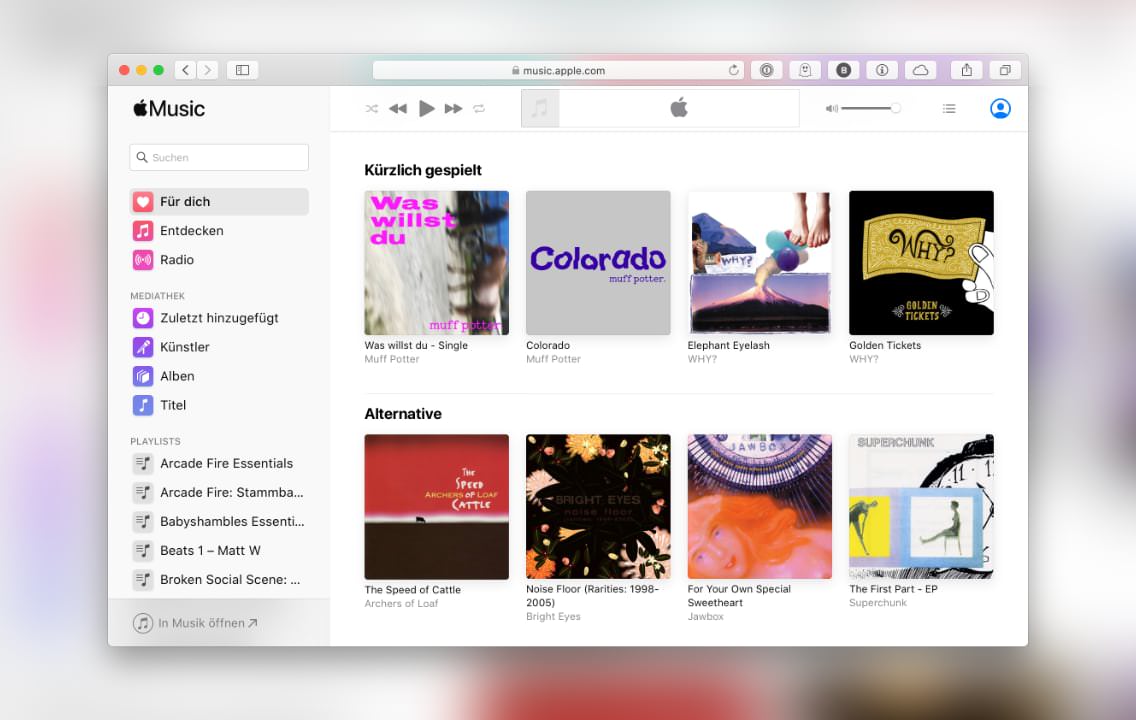The image size is (1136, 720).
Task: Show Zuletzt hinzugefügt library view
Action: pos(219,318)
